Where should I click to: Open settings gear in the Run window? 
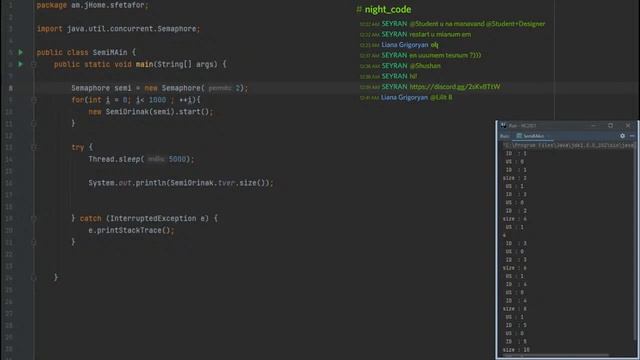point(622,136)
